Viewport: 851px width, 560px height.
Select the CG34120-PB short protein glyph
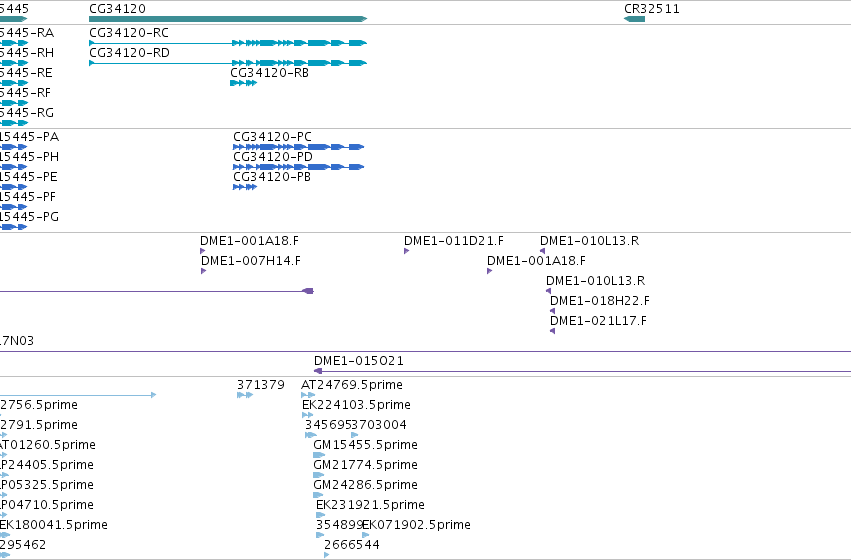(x=245, y=187)
